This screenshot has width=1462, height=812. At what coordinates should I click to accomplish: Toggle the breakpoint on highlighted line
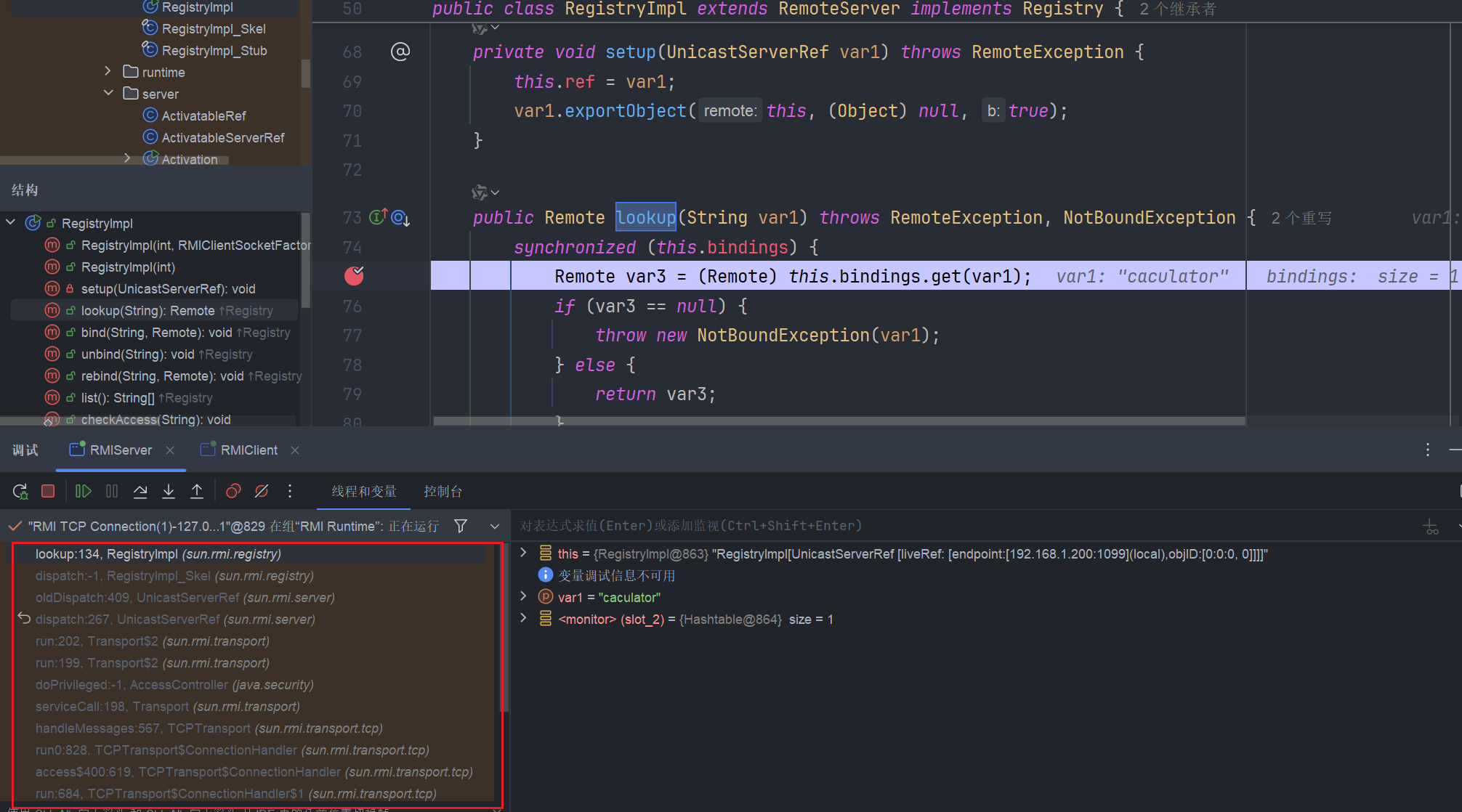[x=354, y=276]
